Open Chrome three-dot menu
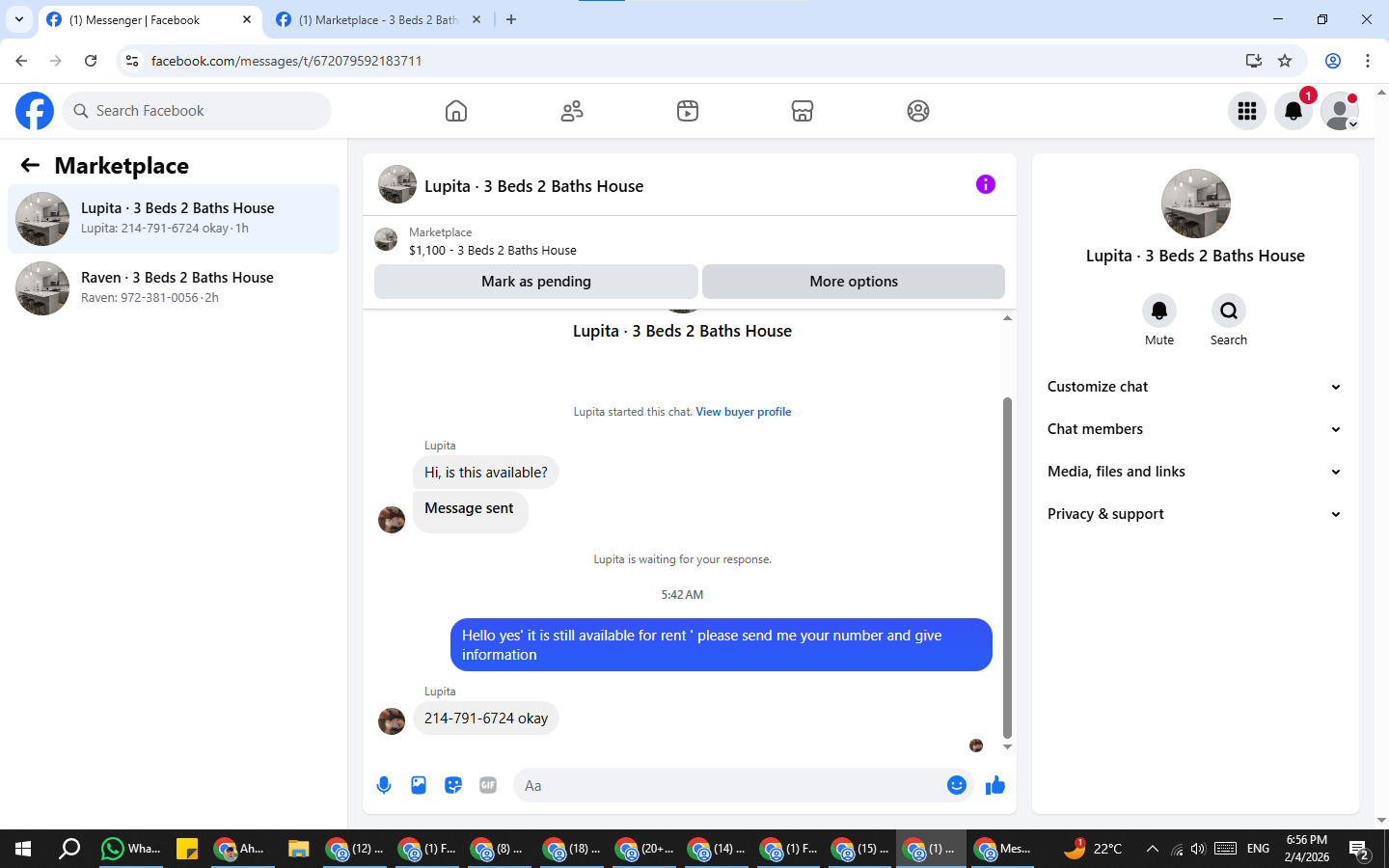1389x868 pixels. (1368, 61)
